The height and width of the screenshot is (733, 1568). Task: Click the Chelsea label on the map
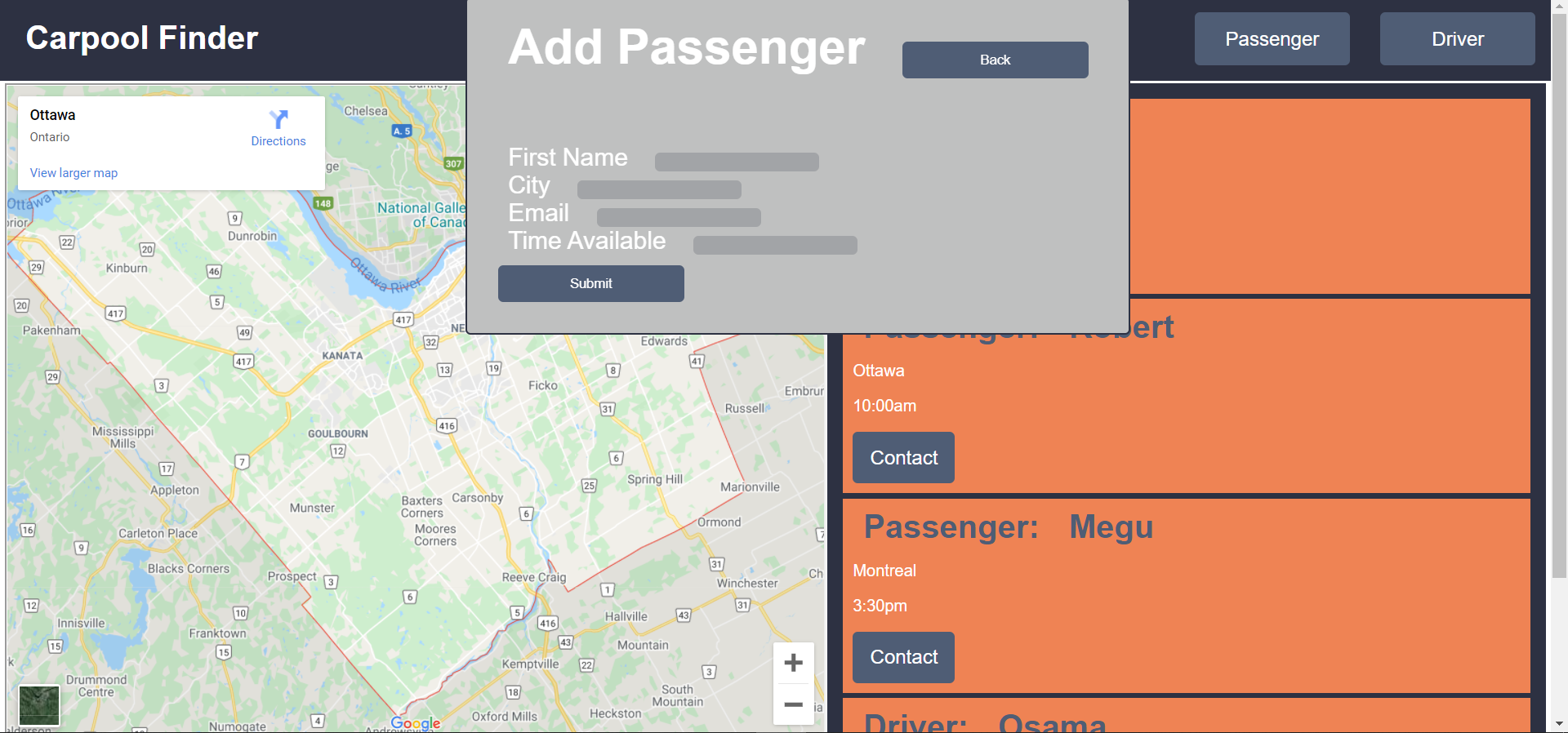366,111
